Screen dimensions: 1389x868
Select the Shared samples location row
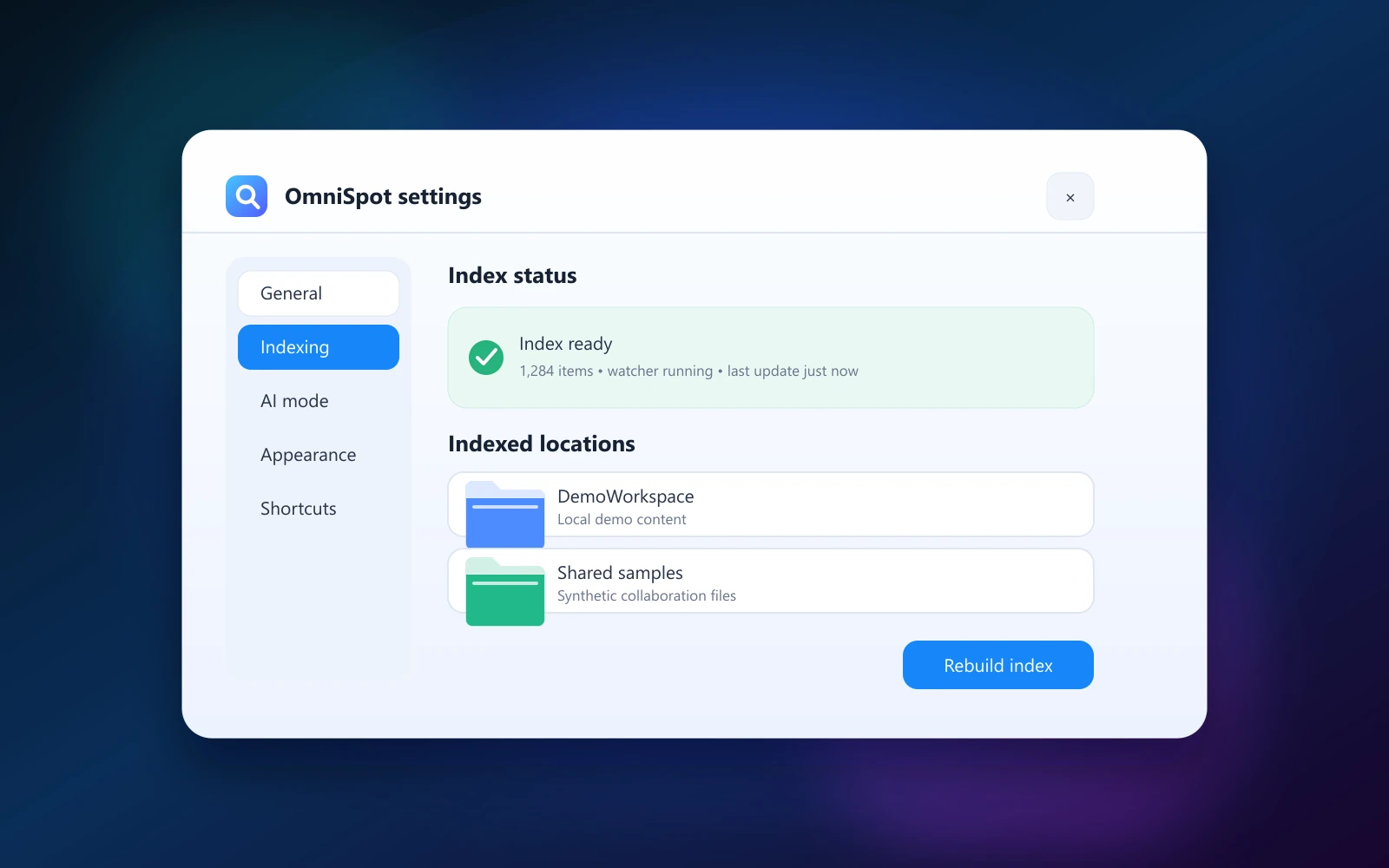click(x=771, y=581)
